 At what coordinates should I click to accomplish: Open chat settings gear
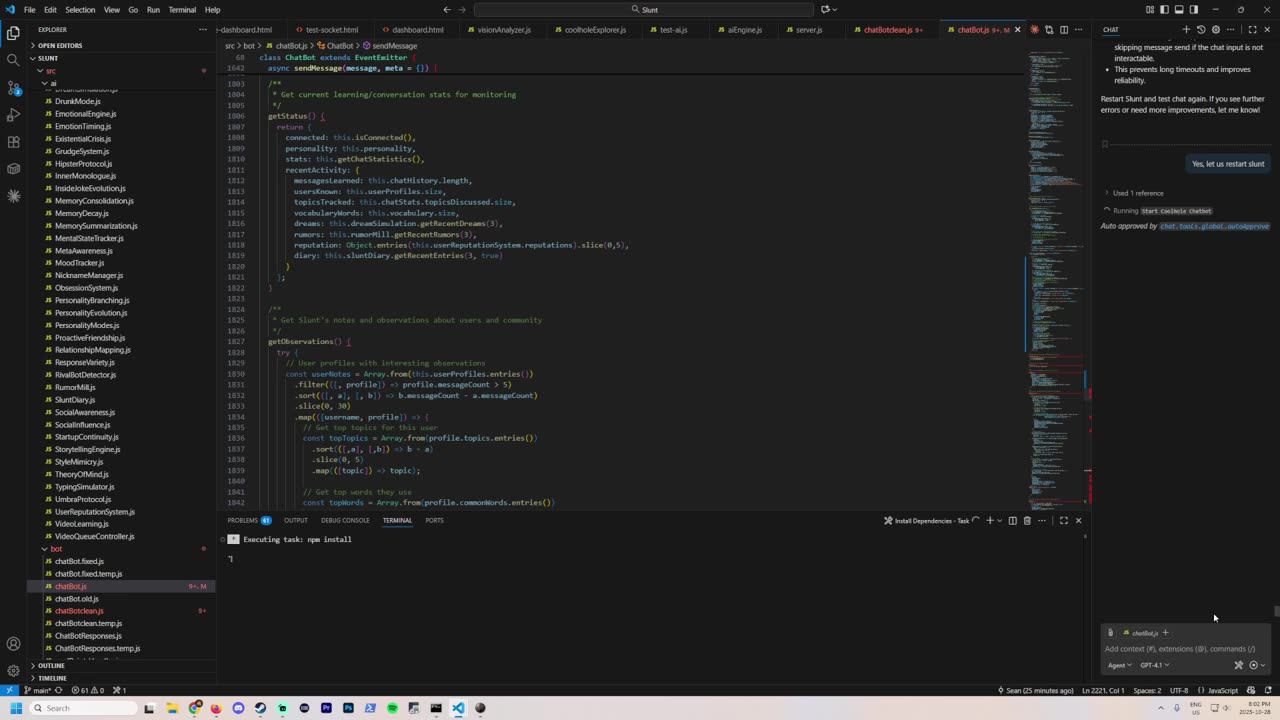coord(1216,30)
